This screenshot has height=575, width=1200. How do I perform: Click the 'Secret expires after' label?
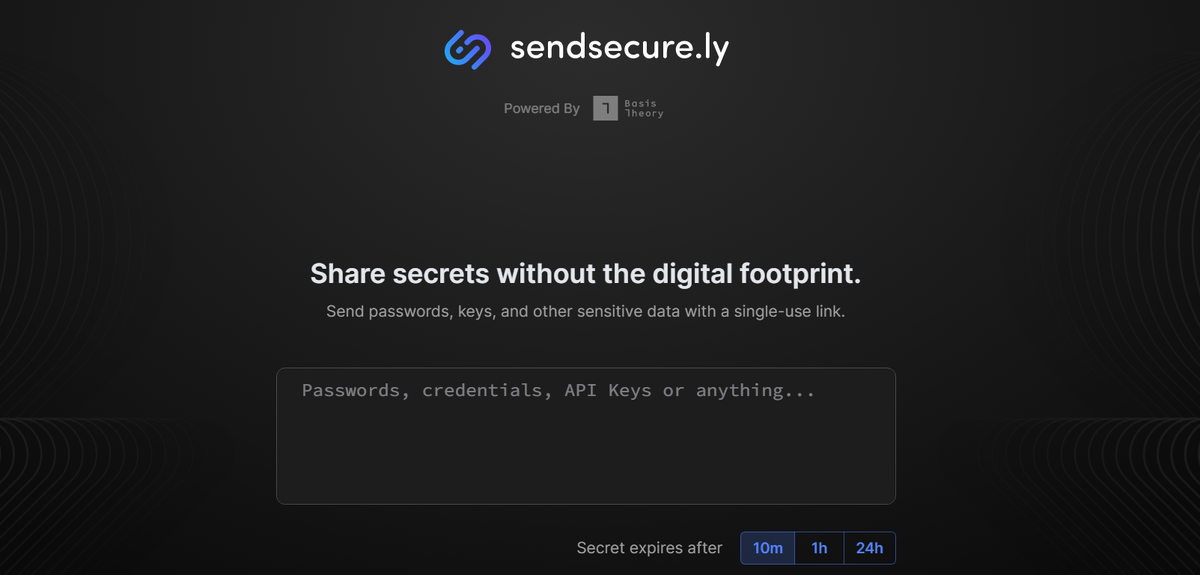coord(649,548)
